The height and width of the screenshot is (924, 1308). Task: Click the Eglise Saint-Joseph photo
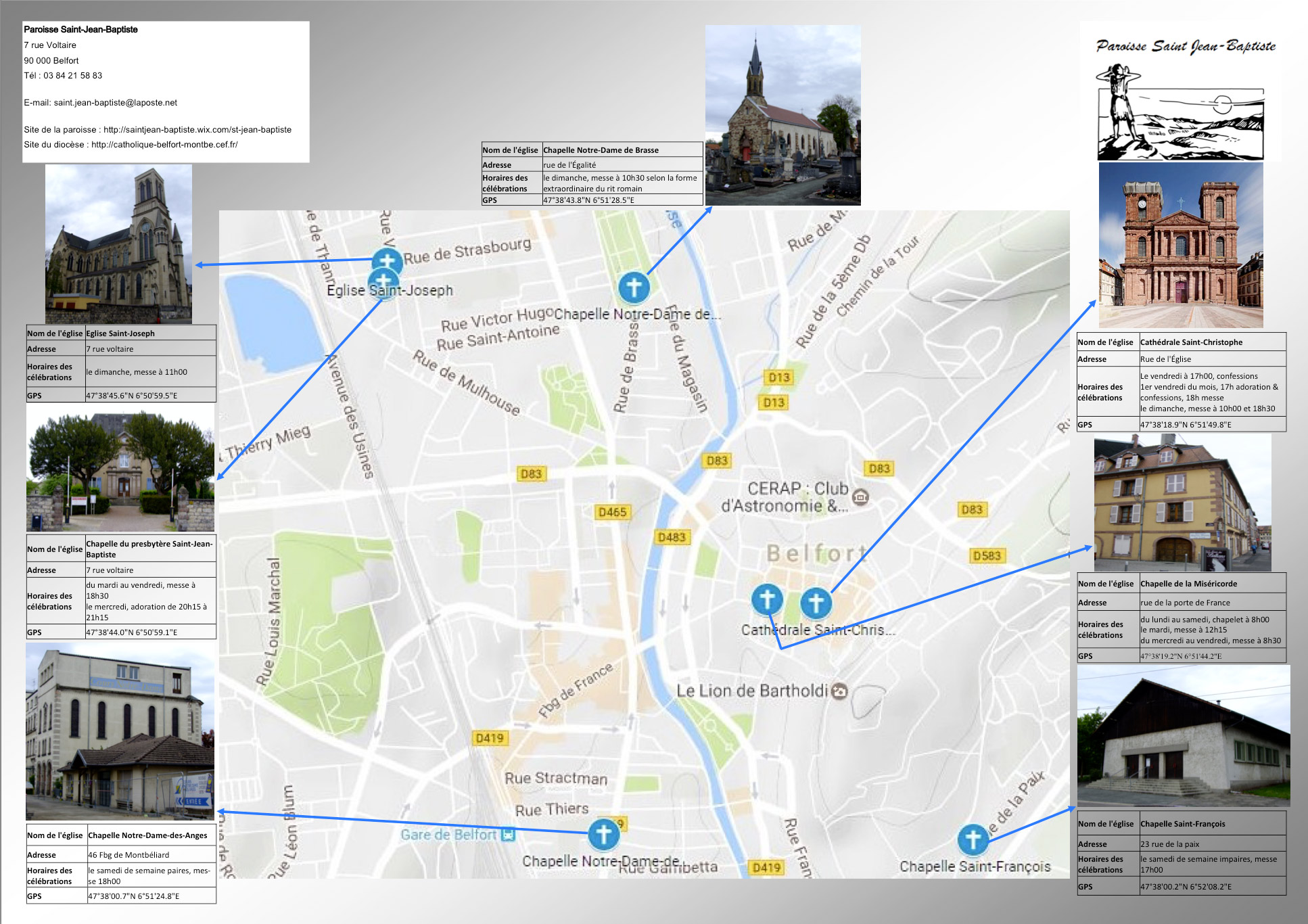118,244
